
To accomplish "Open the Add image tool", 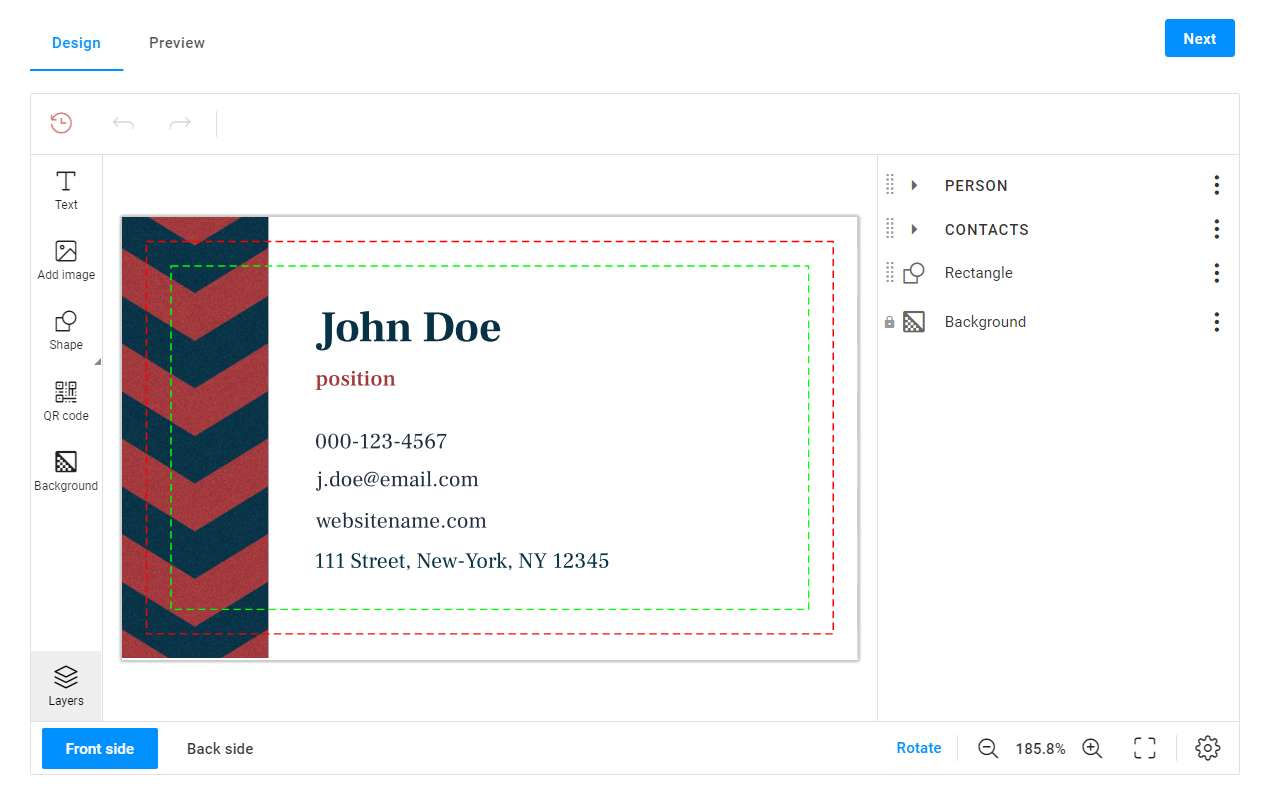I will pos(65,260).
